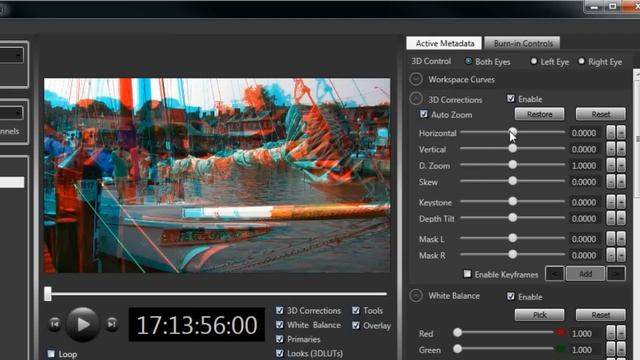Toggle the Tools checkbox
Viewport: 640px width, 360px height.
pyautogui.click(x=356, y=311)
